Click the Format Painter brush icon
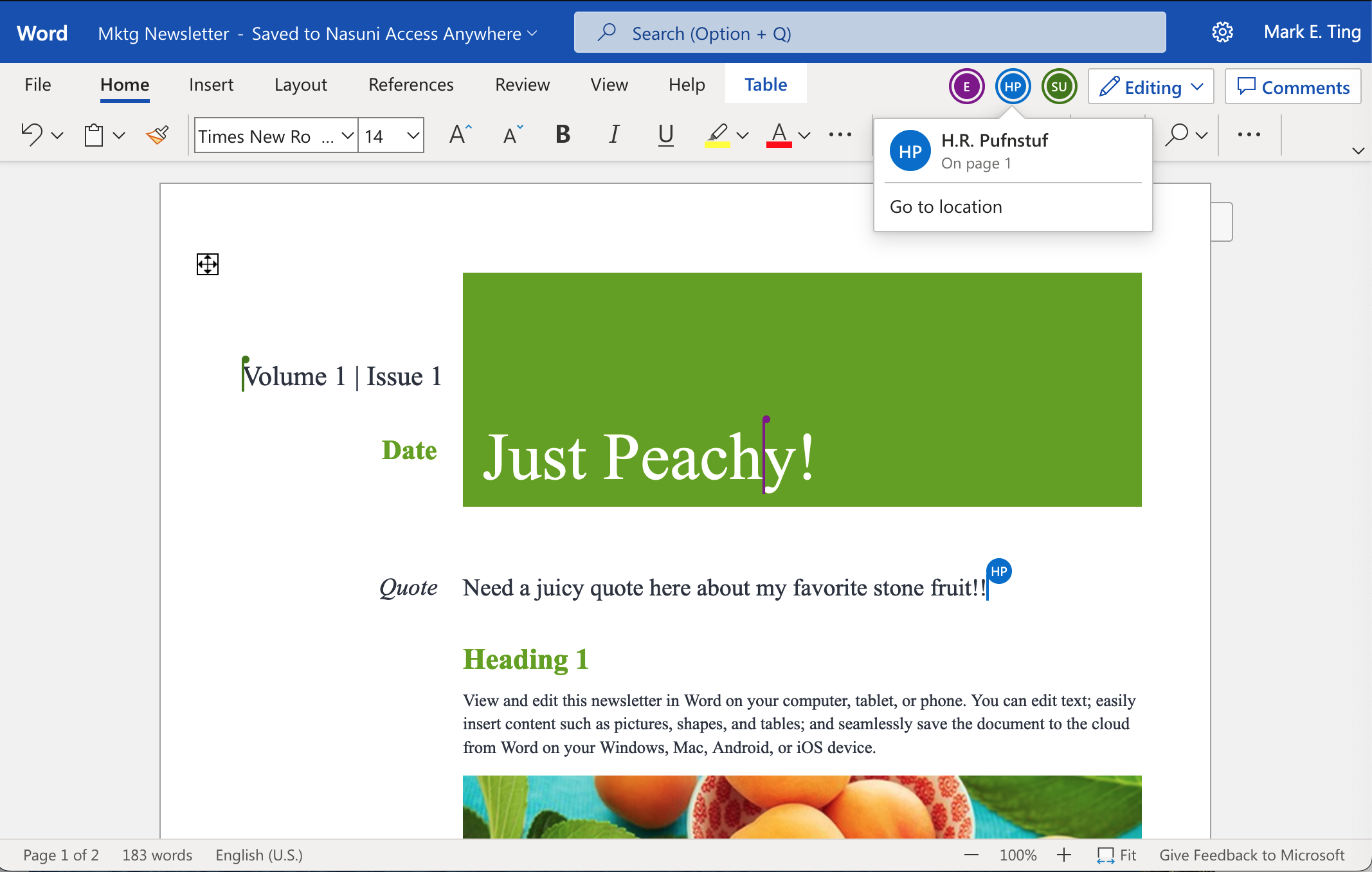 158,135
